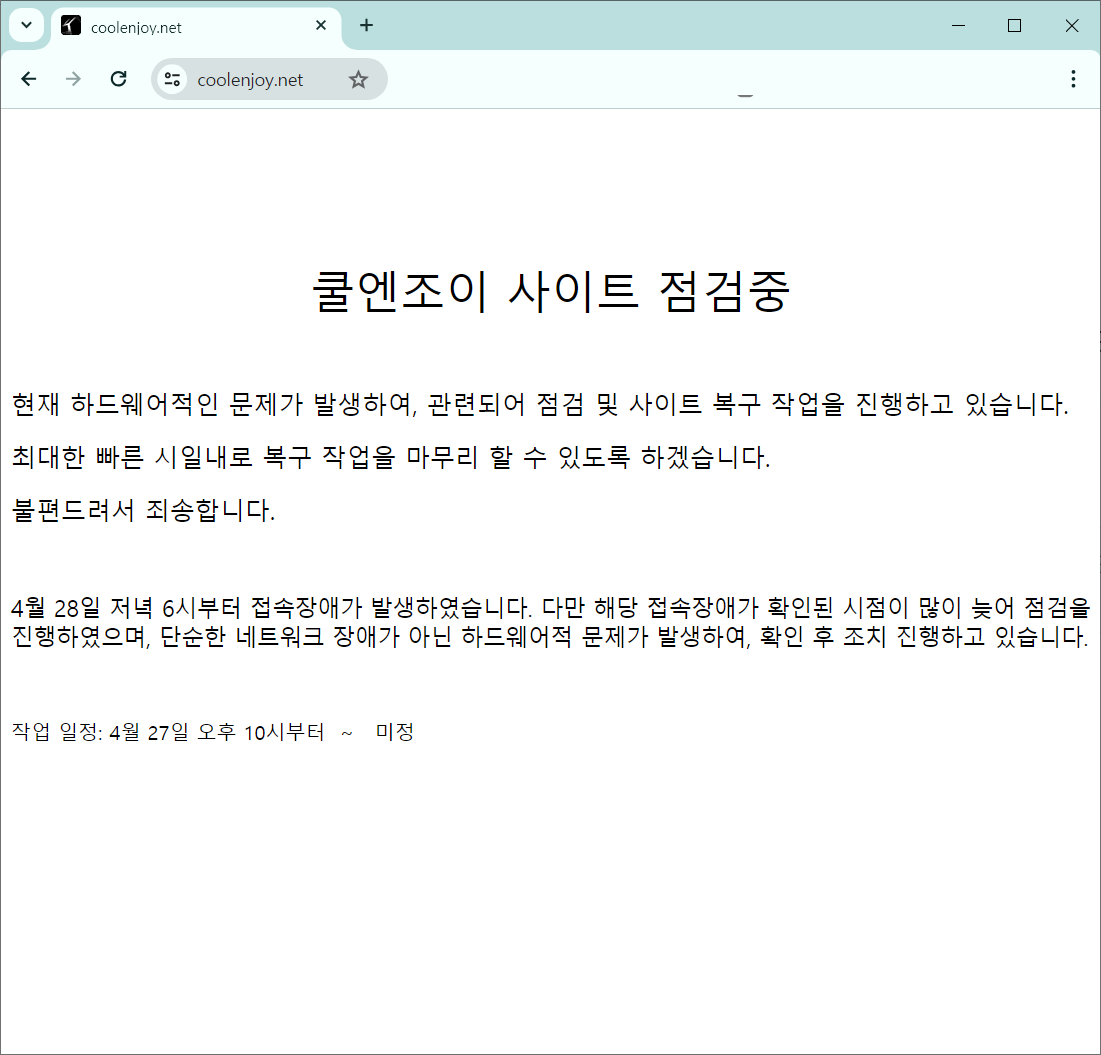
Task: Go forward to next page
Action: 73,79
